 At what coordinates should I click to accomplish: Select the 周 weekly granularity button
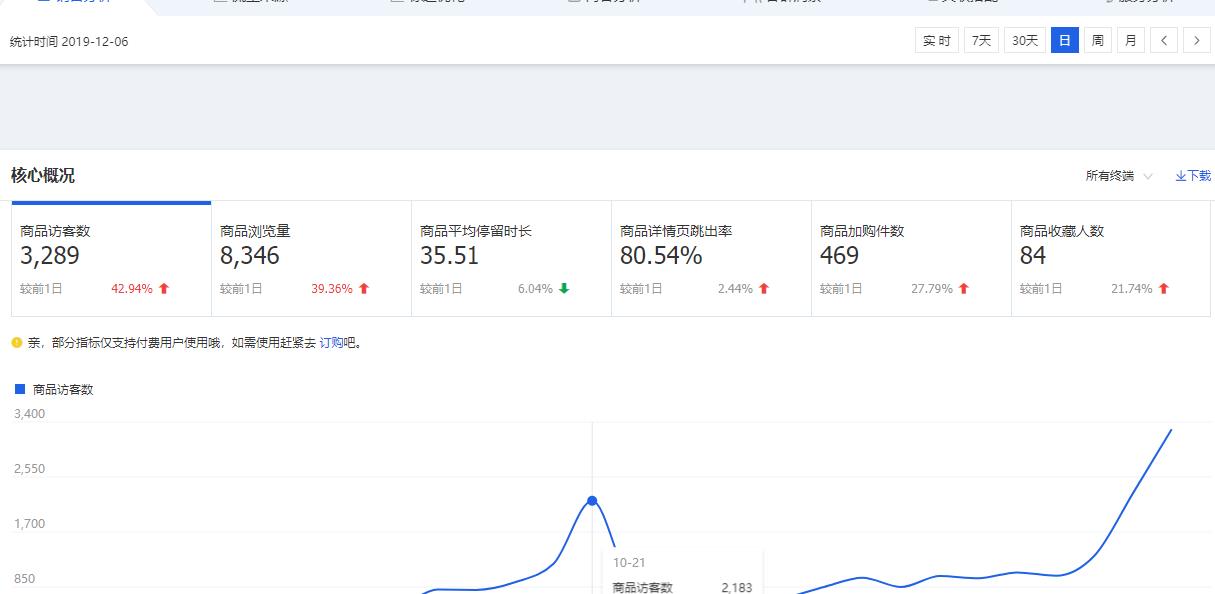[x=1098, y=41]
